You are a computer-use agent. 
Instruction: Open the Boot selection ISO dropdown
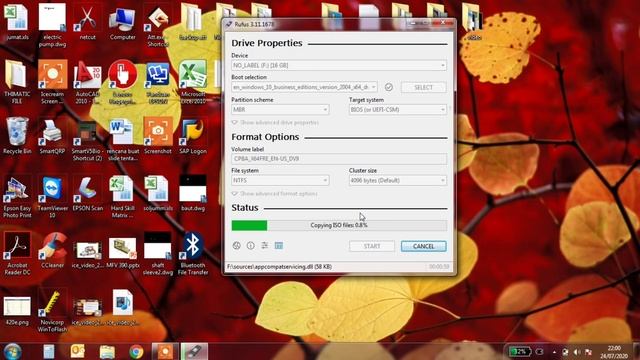tap(304, 87)
